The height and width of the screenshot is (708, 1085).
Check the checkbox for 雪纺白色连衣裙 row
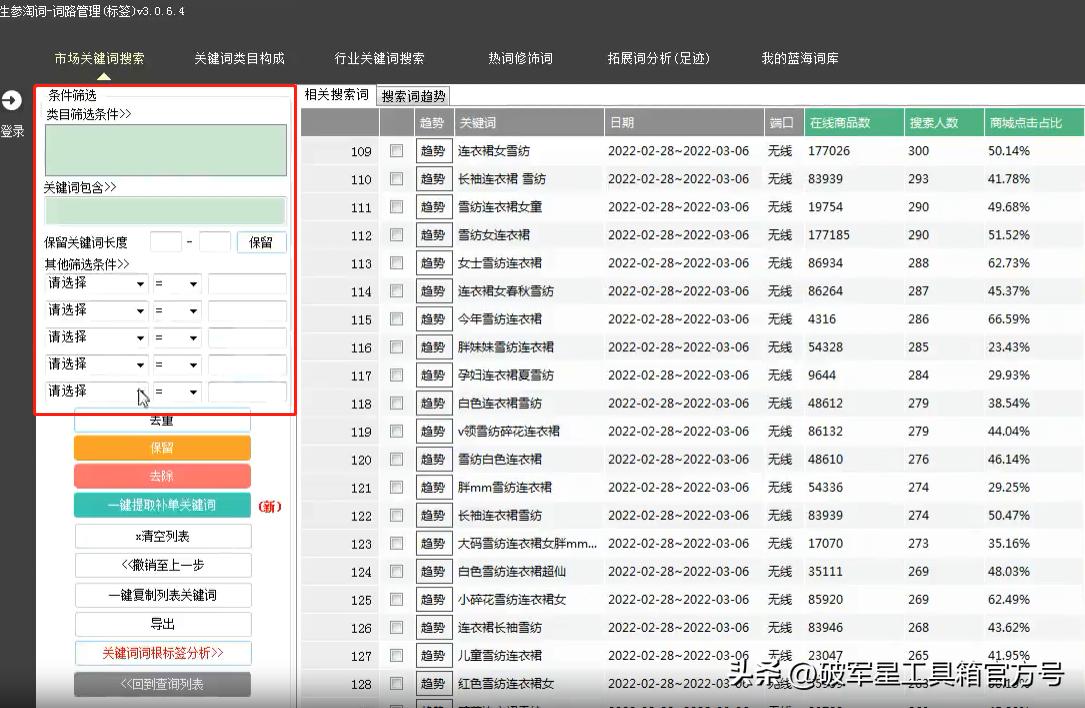395,459
